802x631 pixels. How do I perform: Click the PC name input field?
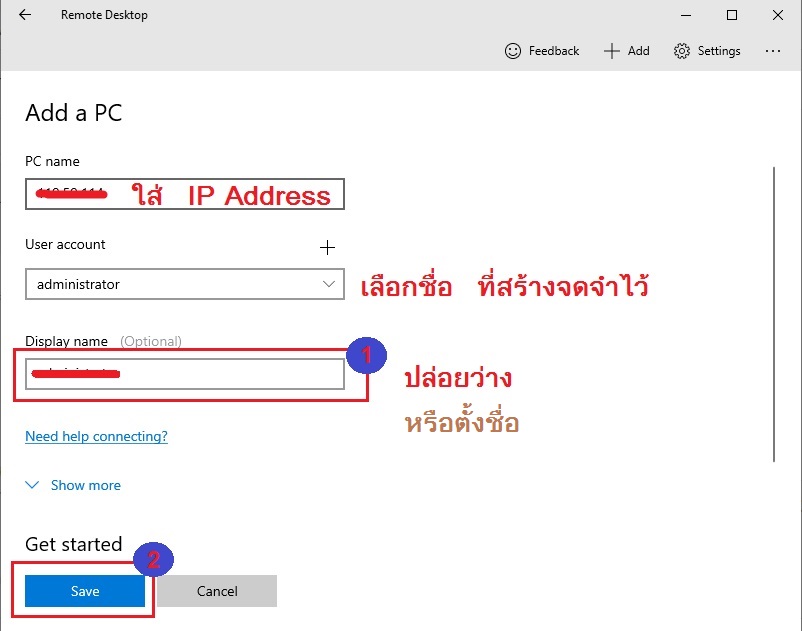coord(184,194)
